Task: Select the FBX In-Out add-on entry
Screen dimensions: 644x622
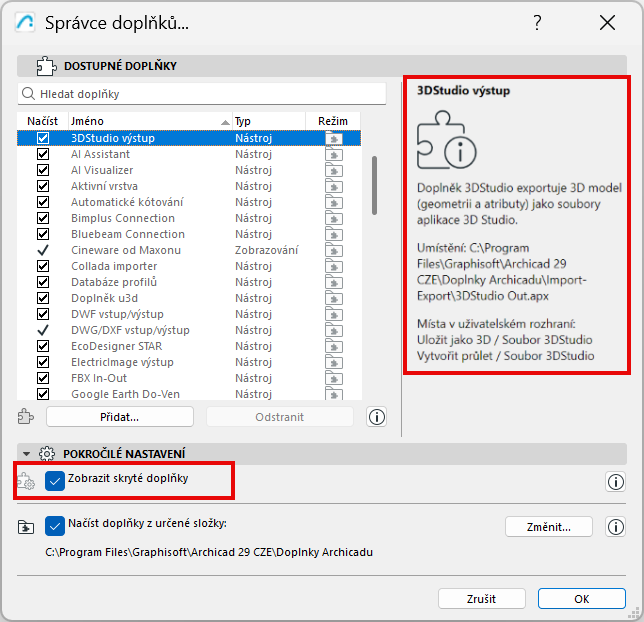Action: 101,378
